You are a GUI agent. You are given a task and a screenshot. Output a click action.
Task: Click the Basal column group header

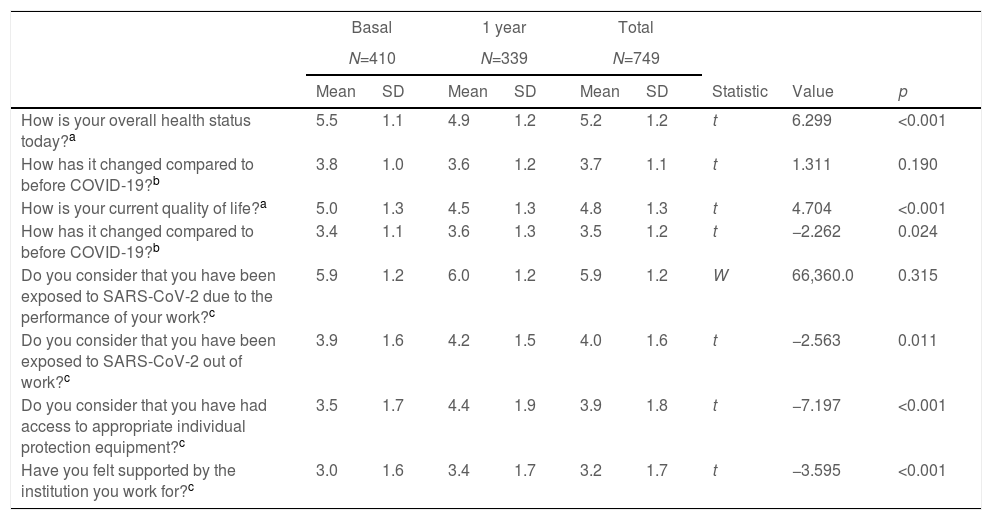click(371, 28)
